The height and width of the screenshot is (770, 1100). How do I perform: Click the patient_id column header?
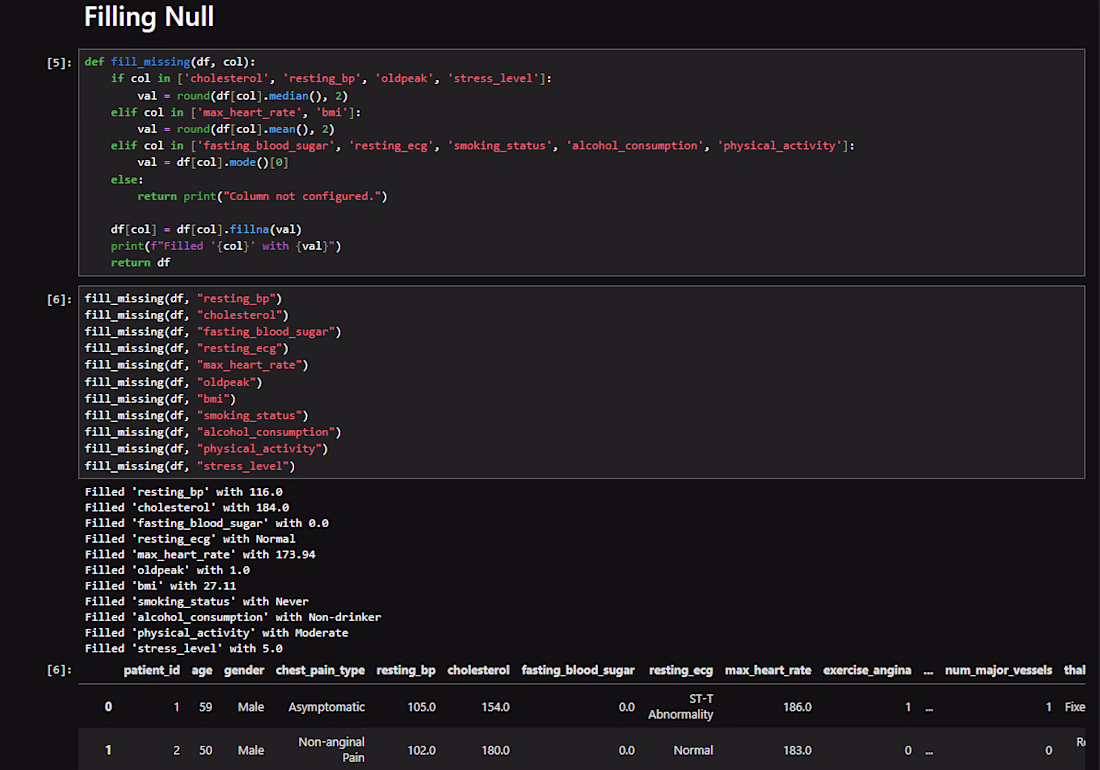pyautogui.click(x=152, y=670)
